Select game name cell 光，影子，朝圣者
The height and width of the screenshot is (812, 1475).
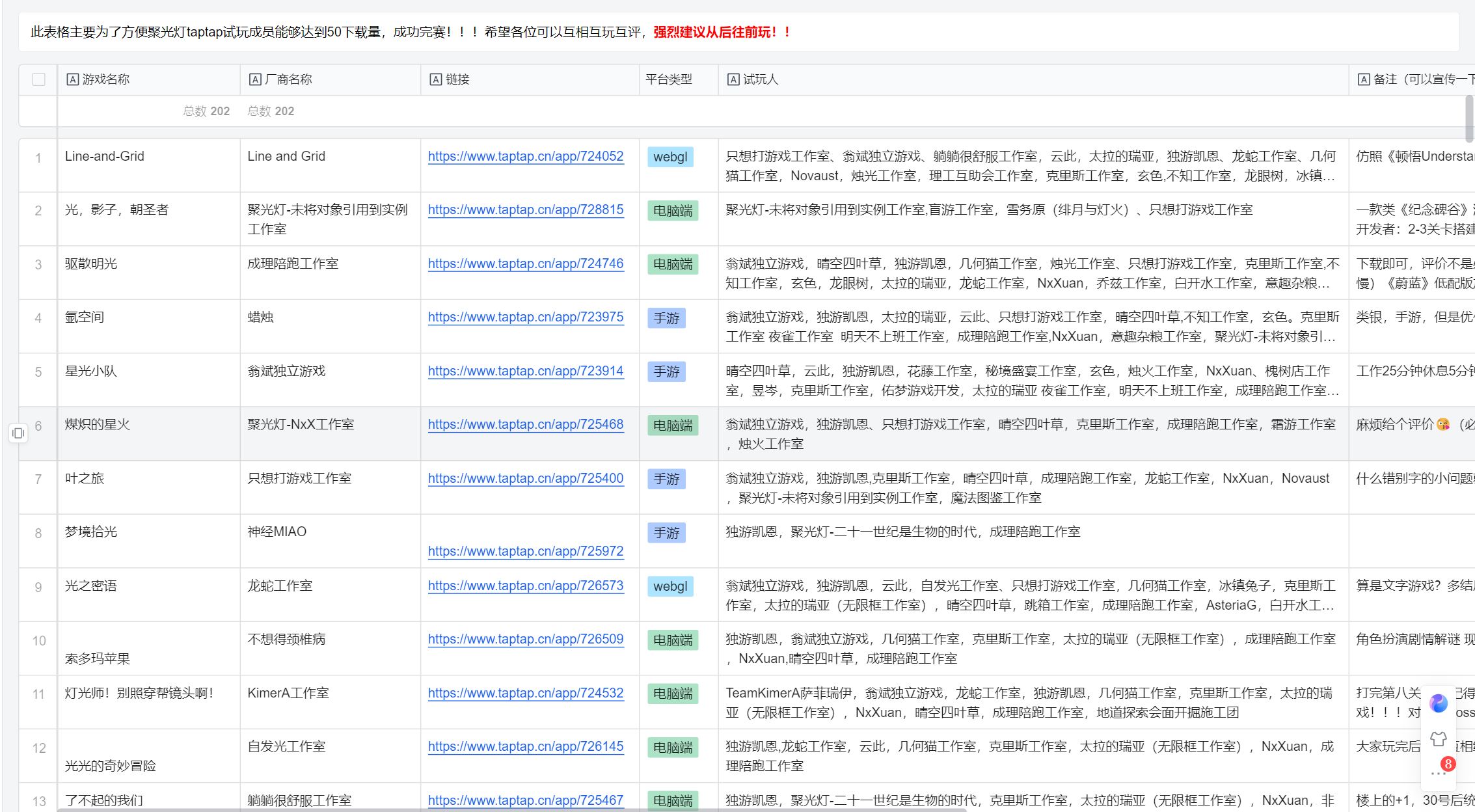(149, 219)
